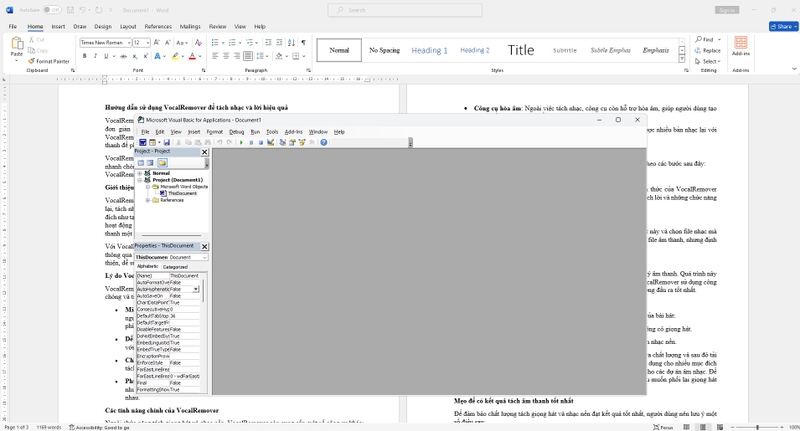
Task: Click the View Microsoft Word icon in VBA toolbar
Action: pyautogui.click(x=142, y=143)
